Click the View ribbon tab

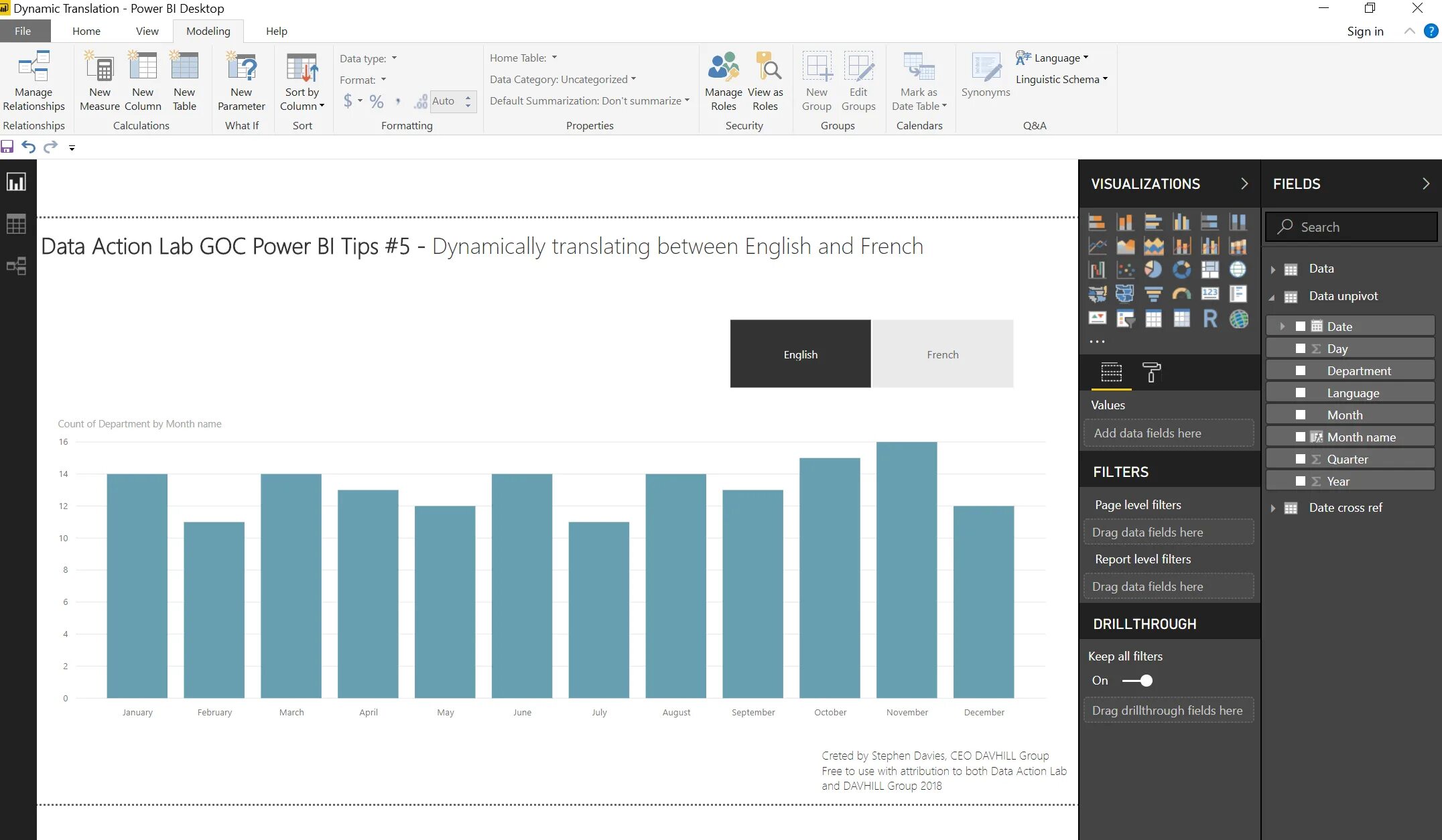pos(147,31)
